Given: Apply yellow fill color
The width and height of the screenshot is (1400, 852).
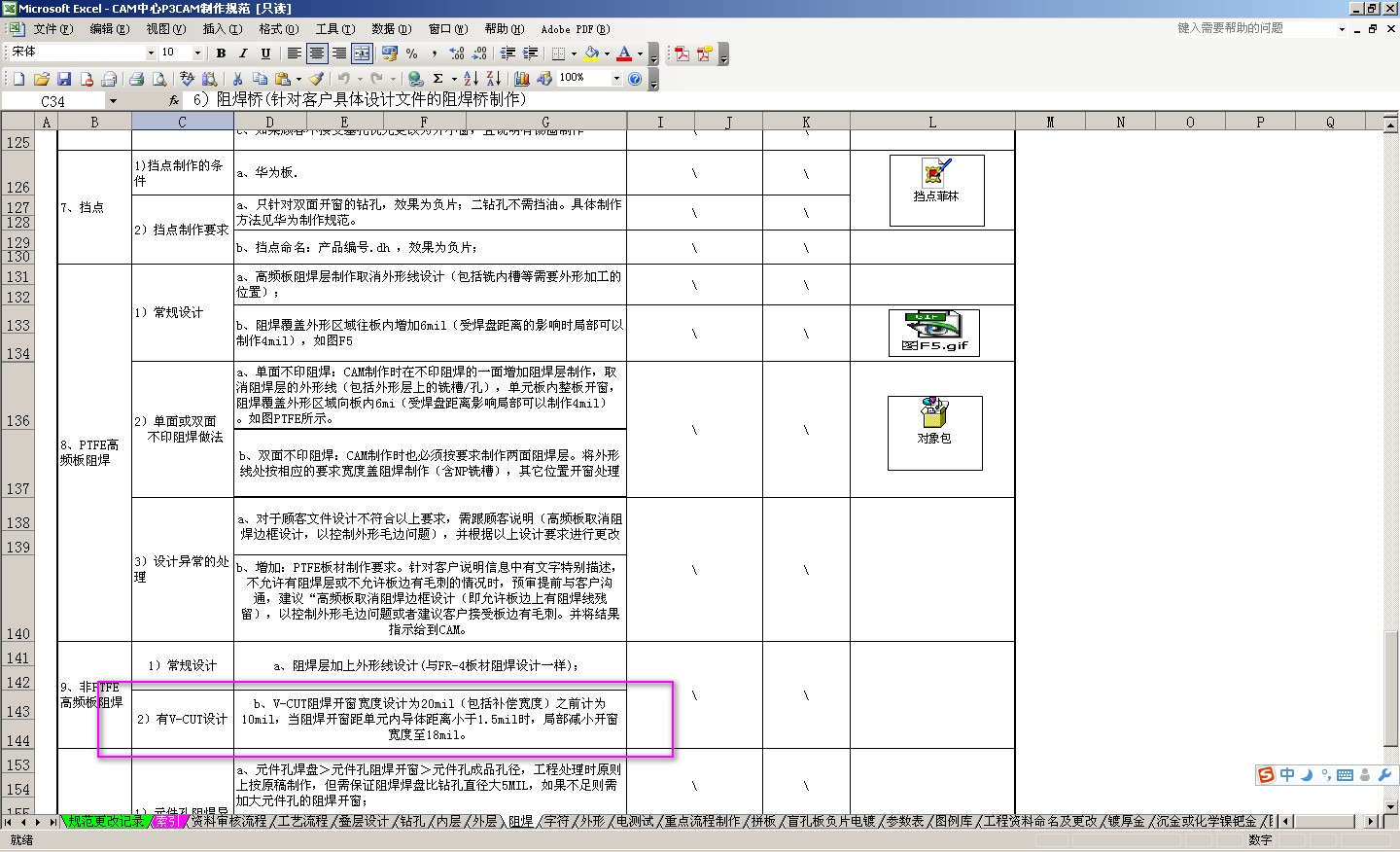Looking at the screenshot, I should coord(591,53).
